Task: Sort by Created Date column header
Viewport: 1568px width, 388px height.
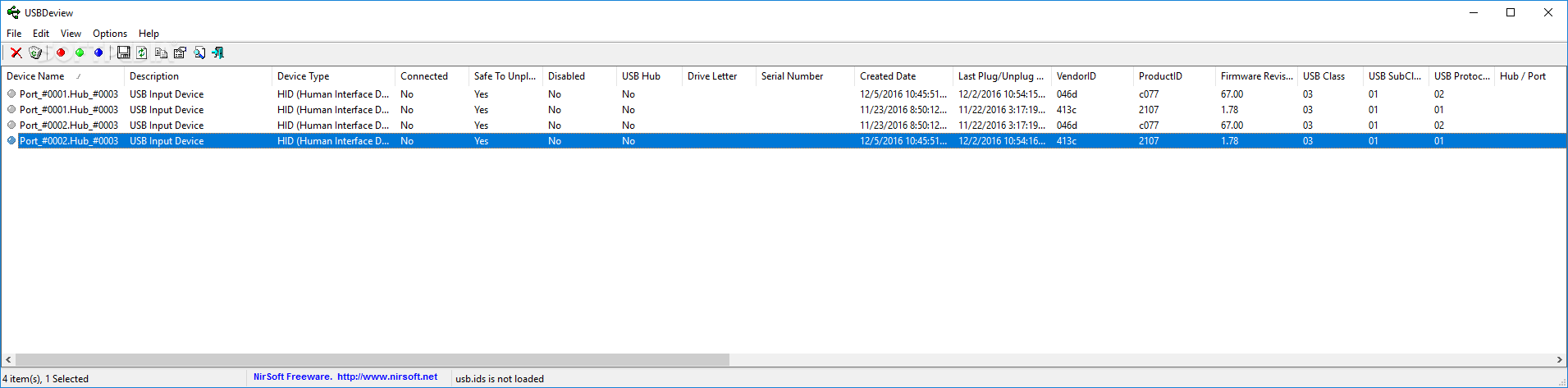Action: (903, 76)
